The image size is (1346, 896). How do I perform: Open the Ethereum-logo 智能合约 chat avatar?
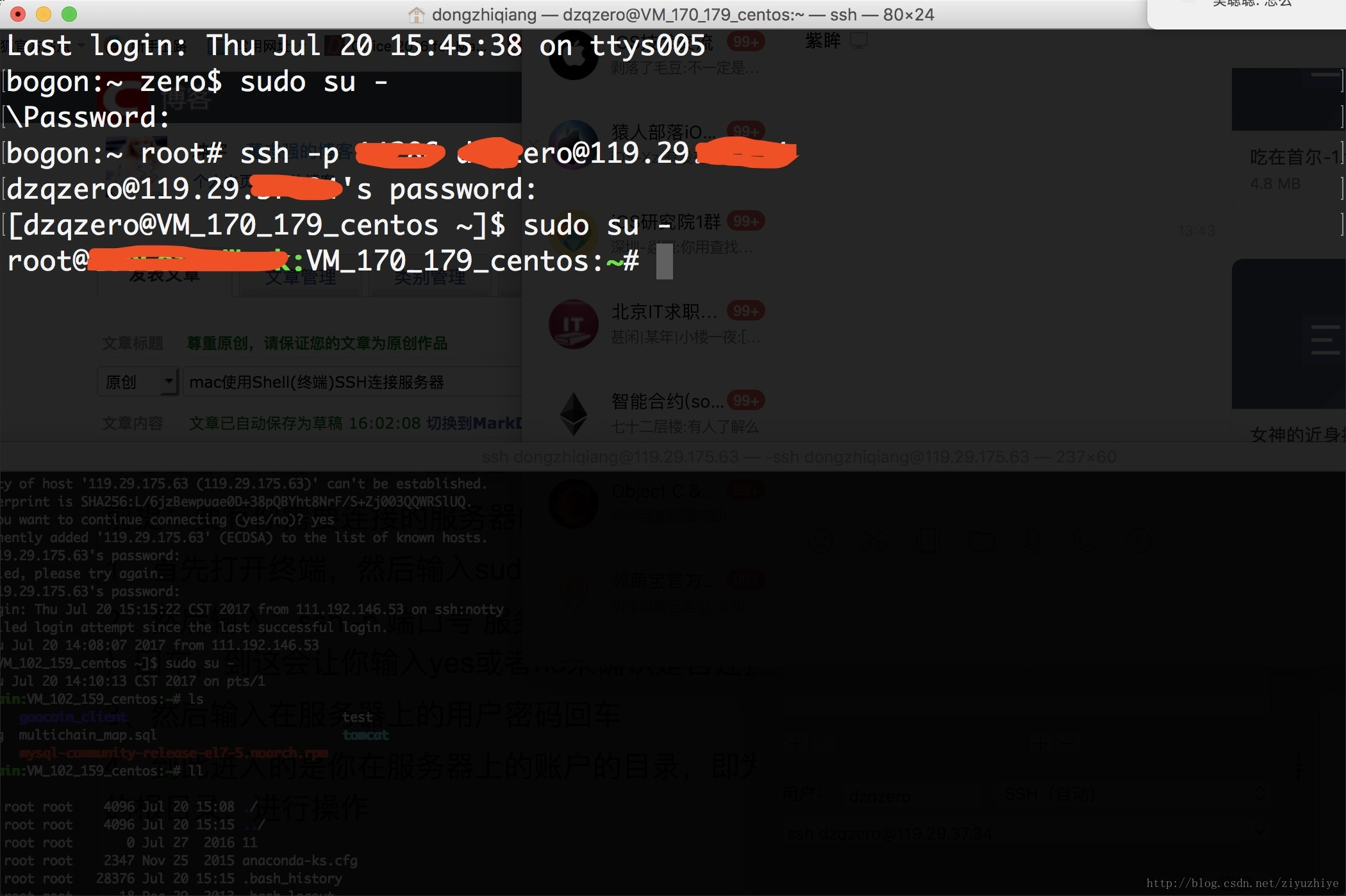click(x=574, y=414)
